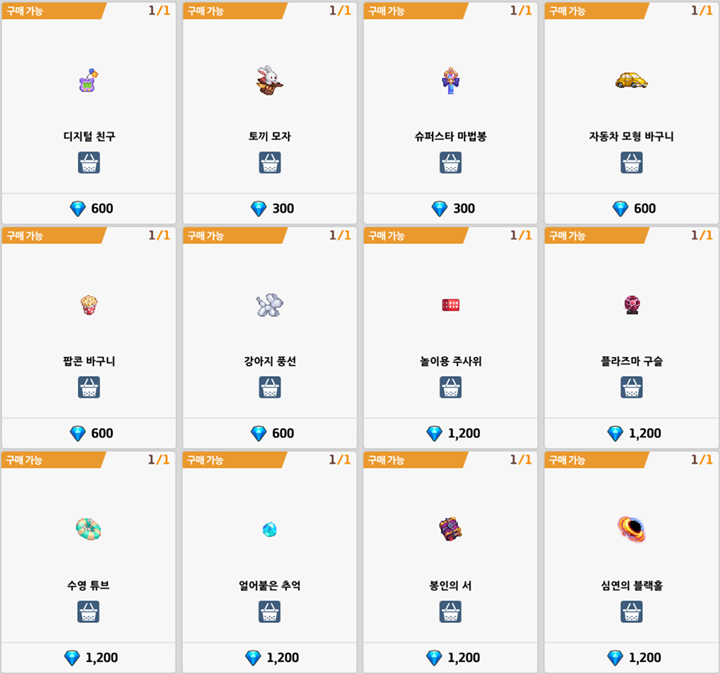Click the basket icon under 플라즈마 구슬
Image resolution: width=720 pixels, height=674 pixels.
click(631, 387)
